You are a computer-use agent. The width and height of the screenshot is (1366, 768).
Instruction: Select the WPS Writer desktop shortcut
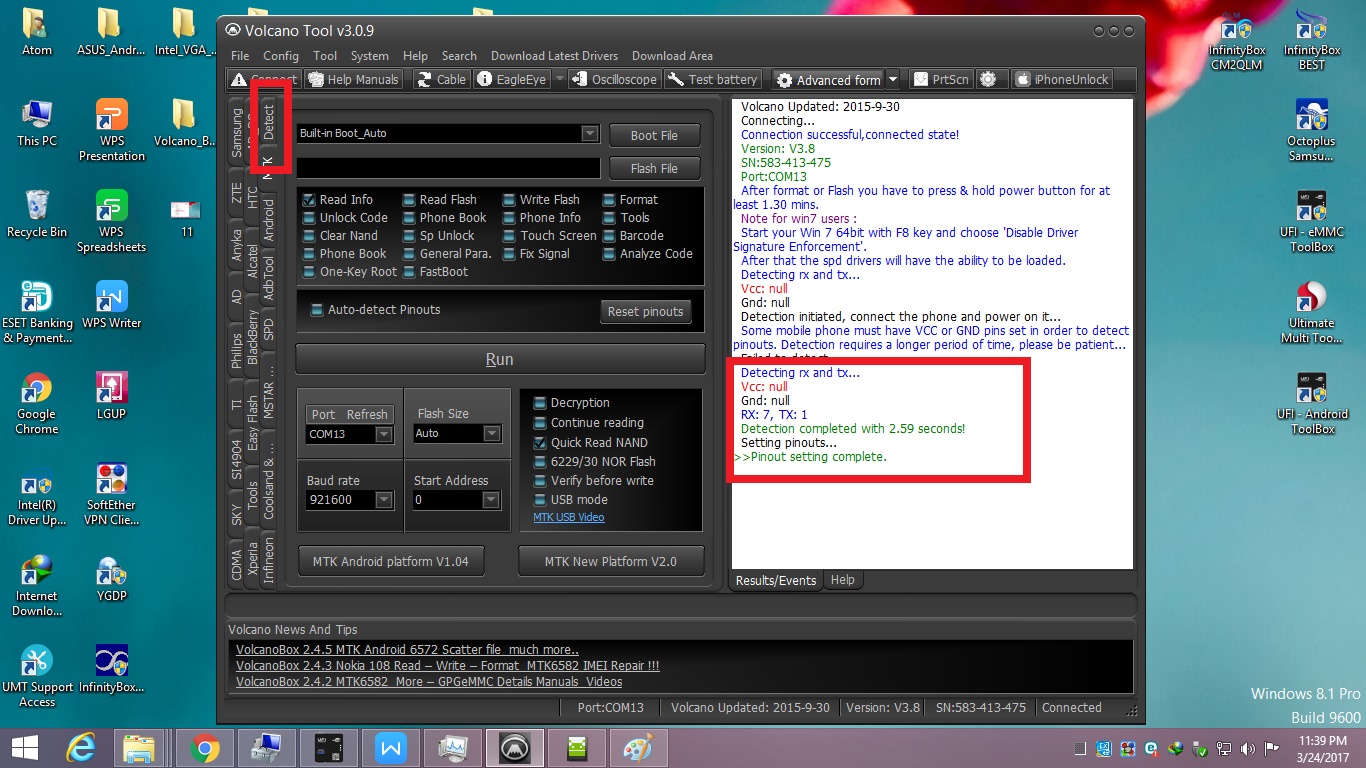click(112, 305)
